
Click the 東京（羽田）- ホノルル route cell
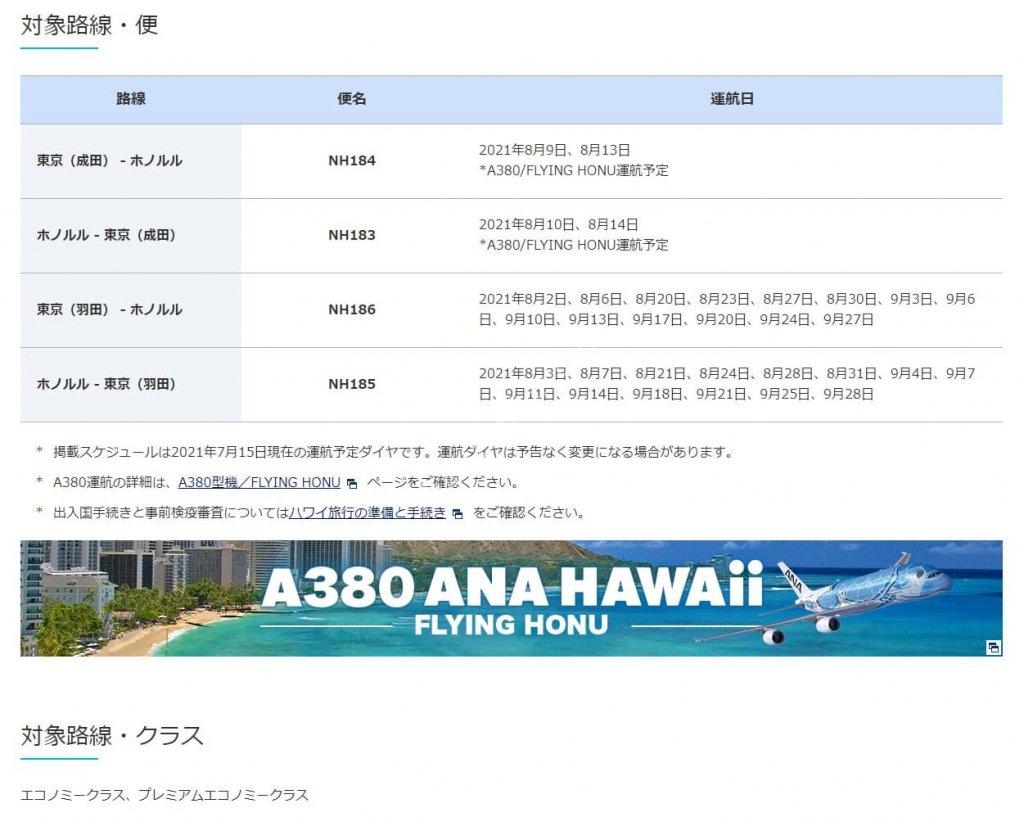pyautogui.click(x=131, y=310)
